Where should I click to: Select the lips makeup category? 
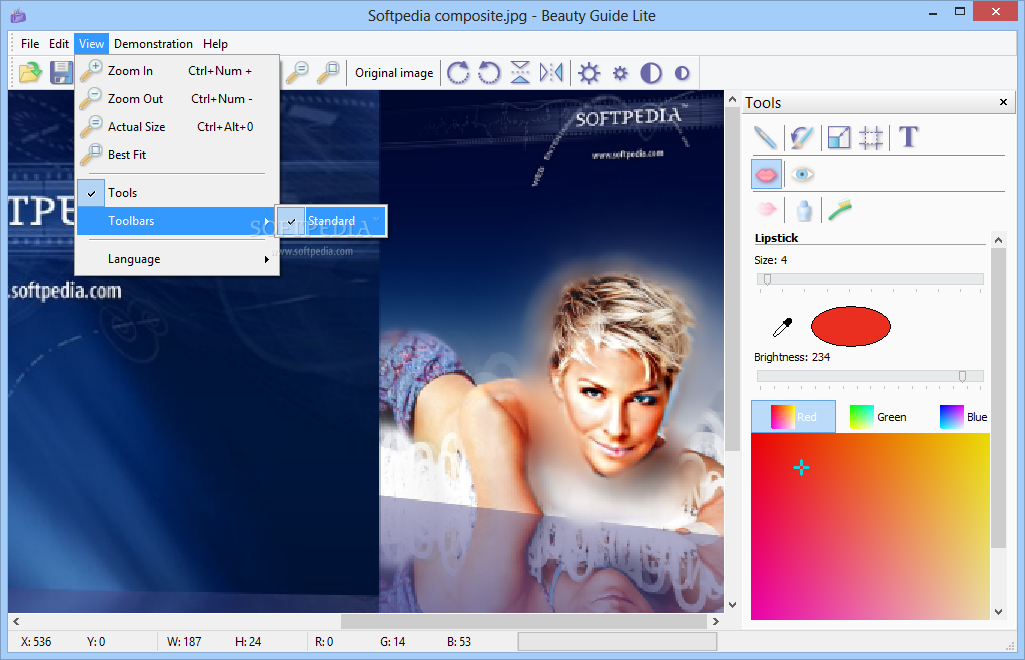pyautogui.click(x=766, y=174)
